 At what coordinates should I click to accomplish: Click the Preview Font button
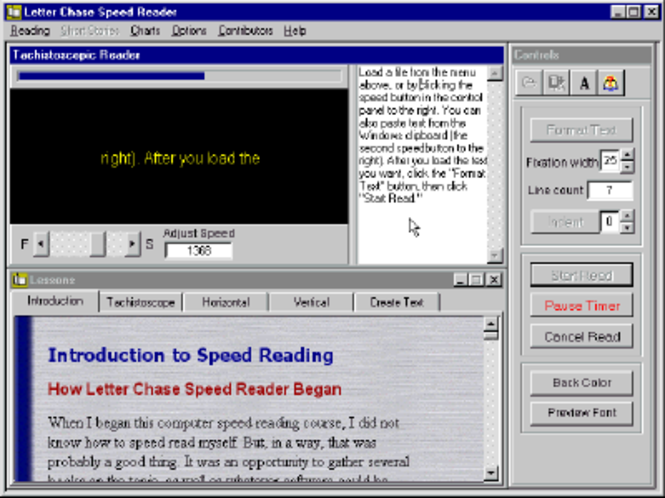click(581, 413)
